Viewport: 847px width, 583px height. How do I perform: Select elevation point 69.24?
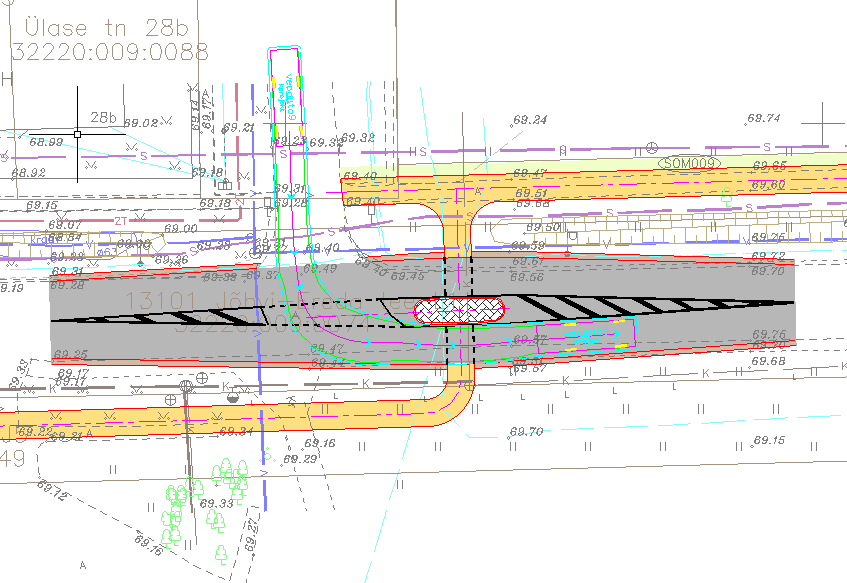coord(529,119)
